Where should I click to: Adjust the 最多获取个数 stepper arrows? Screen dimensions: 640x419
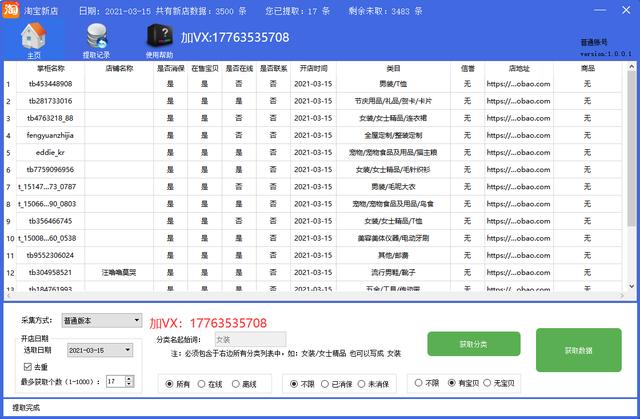click(x=128, y=381)
